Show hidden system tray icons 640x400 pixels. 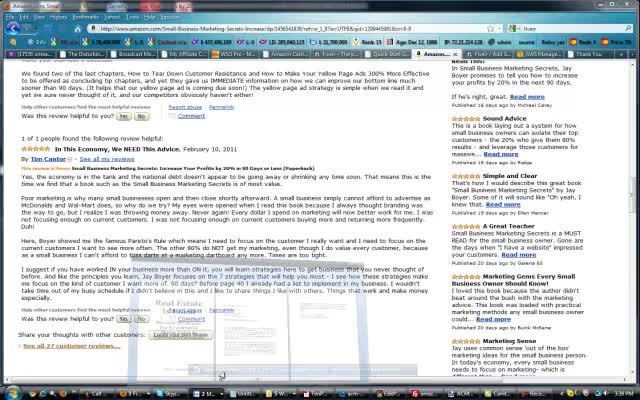coord(562,394)
